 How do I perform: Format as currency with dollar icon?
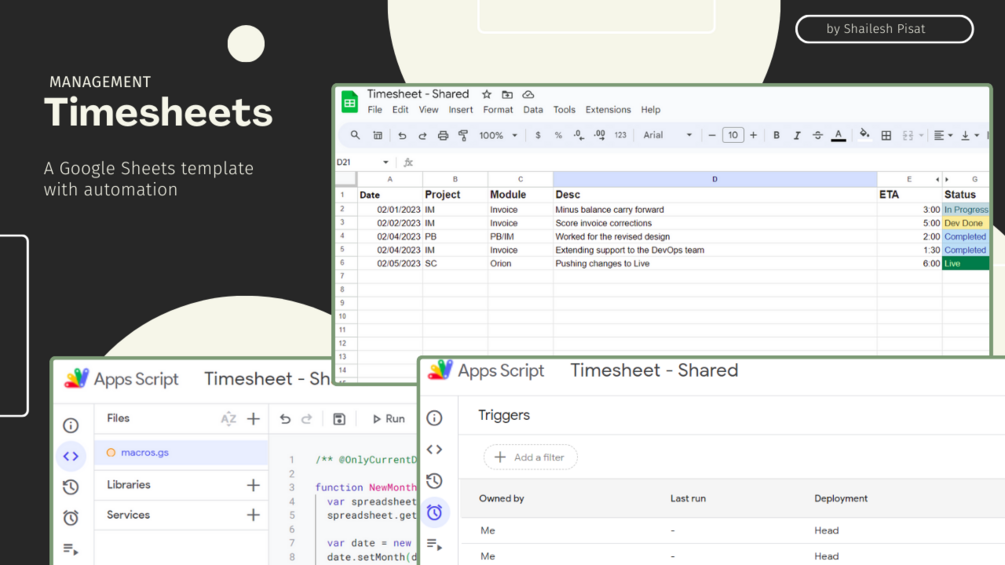[x=538, y=135]
